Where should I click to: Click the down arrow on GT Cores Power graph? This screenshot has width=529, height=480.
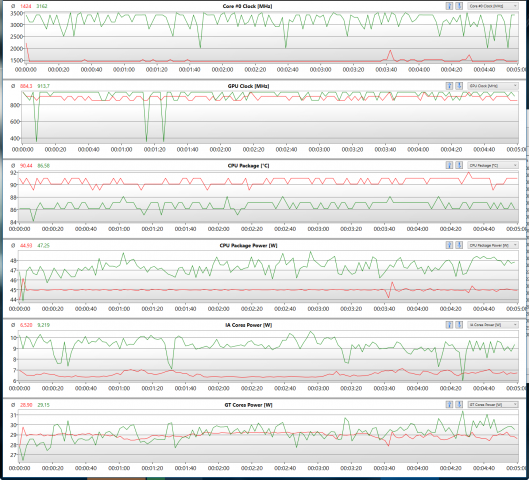pos(459,404)
